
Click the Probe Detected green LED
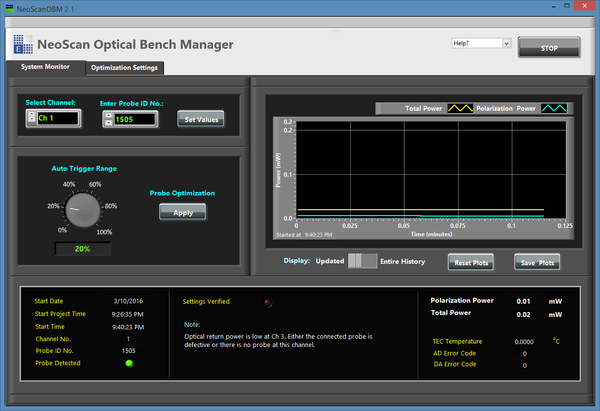[x=128, y=363]
